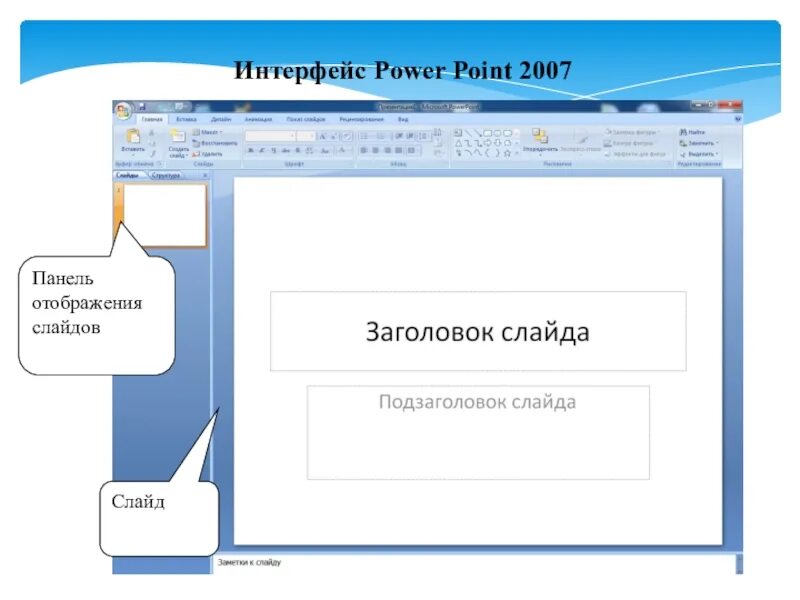This screenshot has height=600, width=800.
Task: Expand shapes gallery with More arrow
Action: pos(517,153)
